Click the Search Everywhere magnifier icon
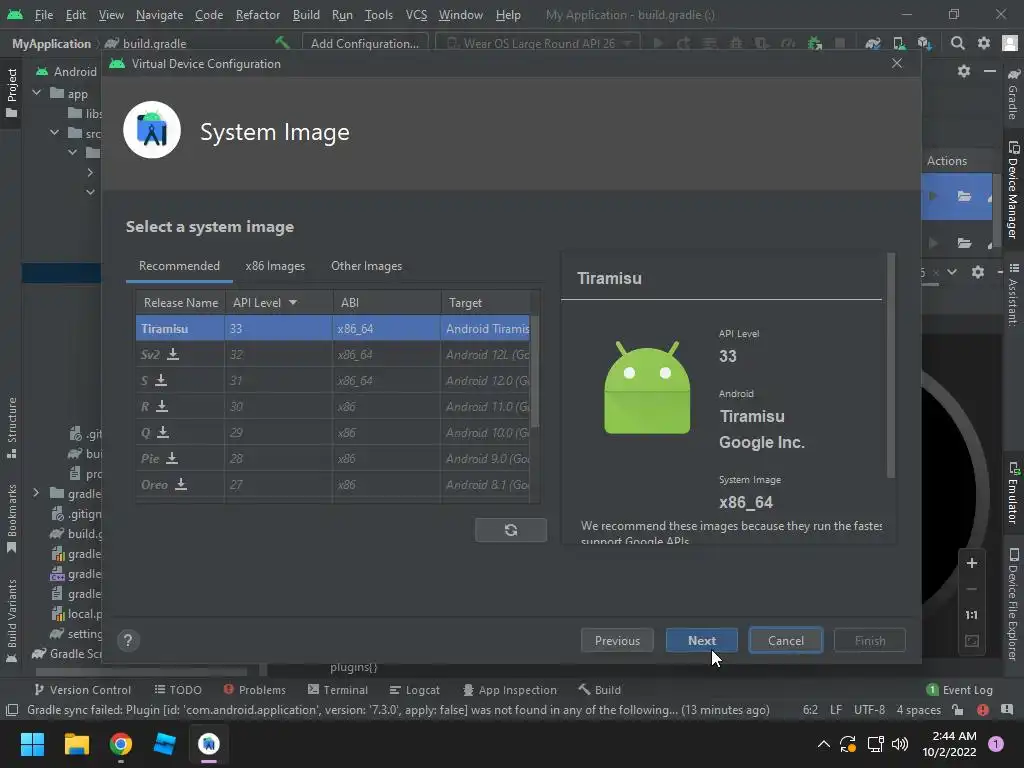 (957, 43)
